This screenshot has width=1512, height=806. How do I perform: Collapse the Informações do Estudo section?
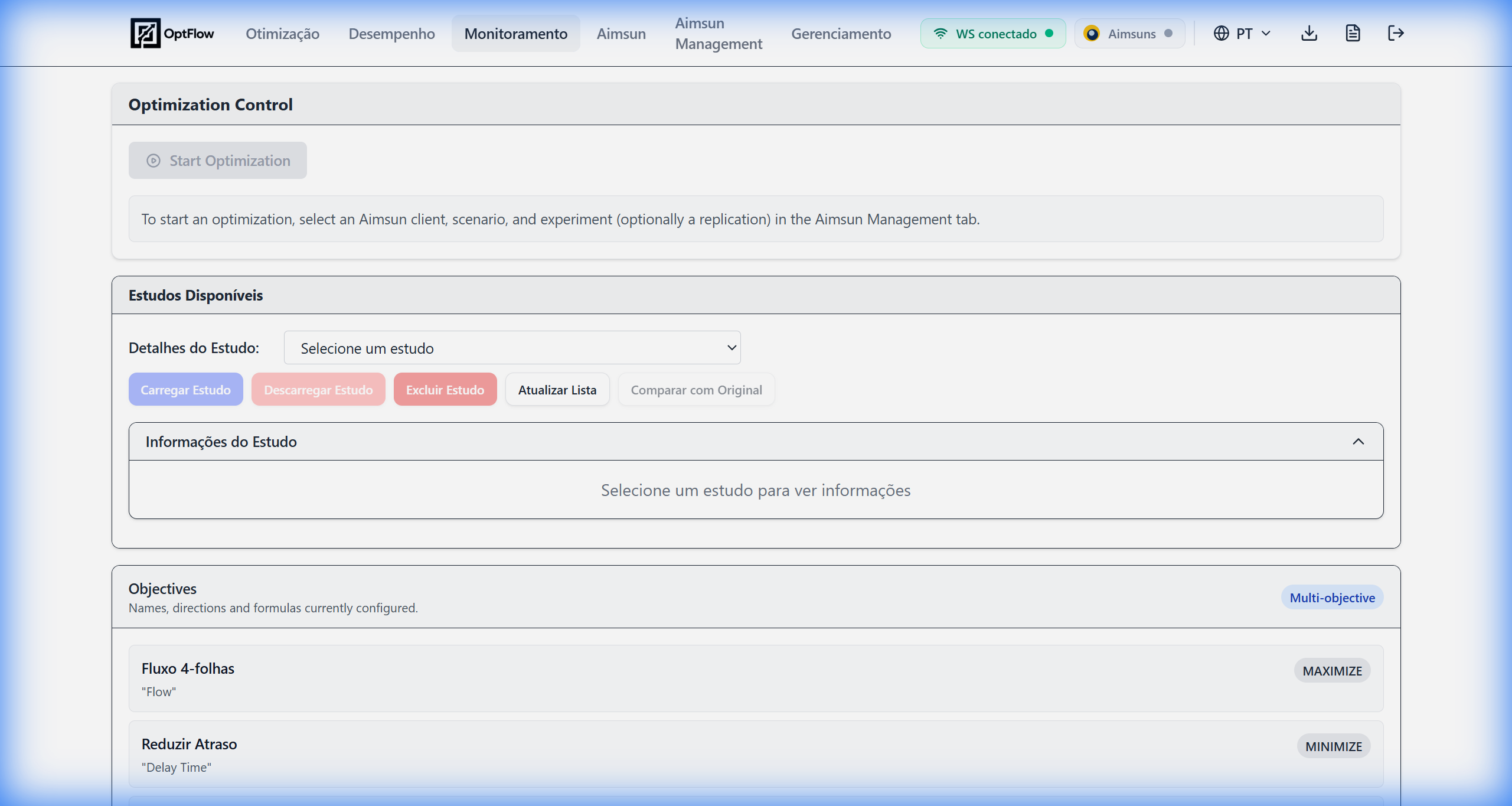(x=1358, y=442)
